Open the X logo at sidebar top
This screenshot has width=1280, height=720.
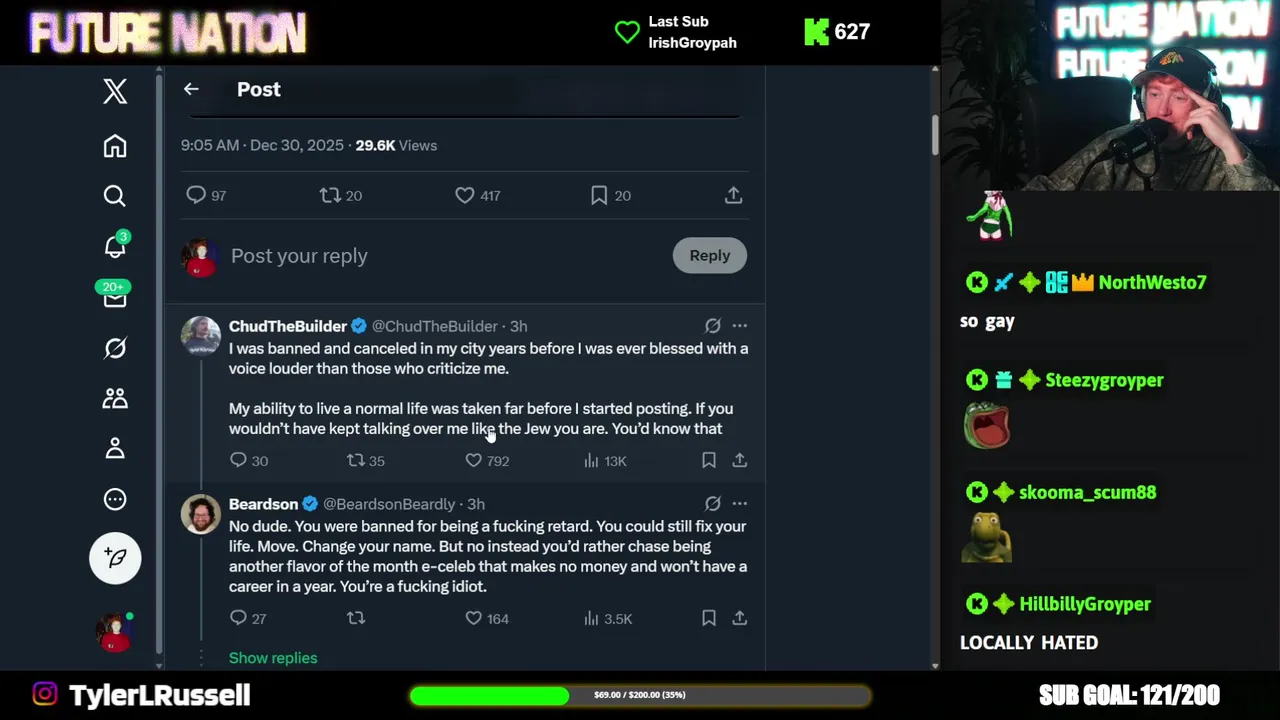pyautogui.click(x=115, y=91)
